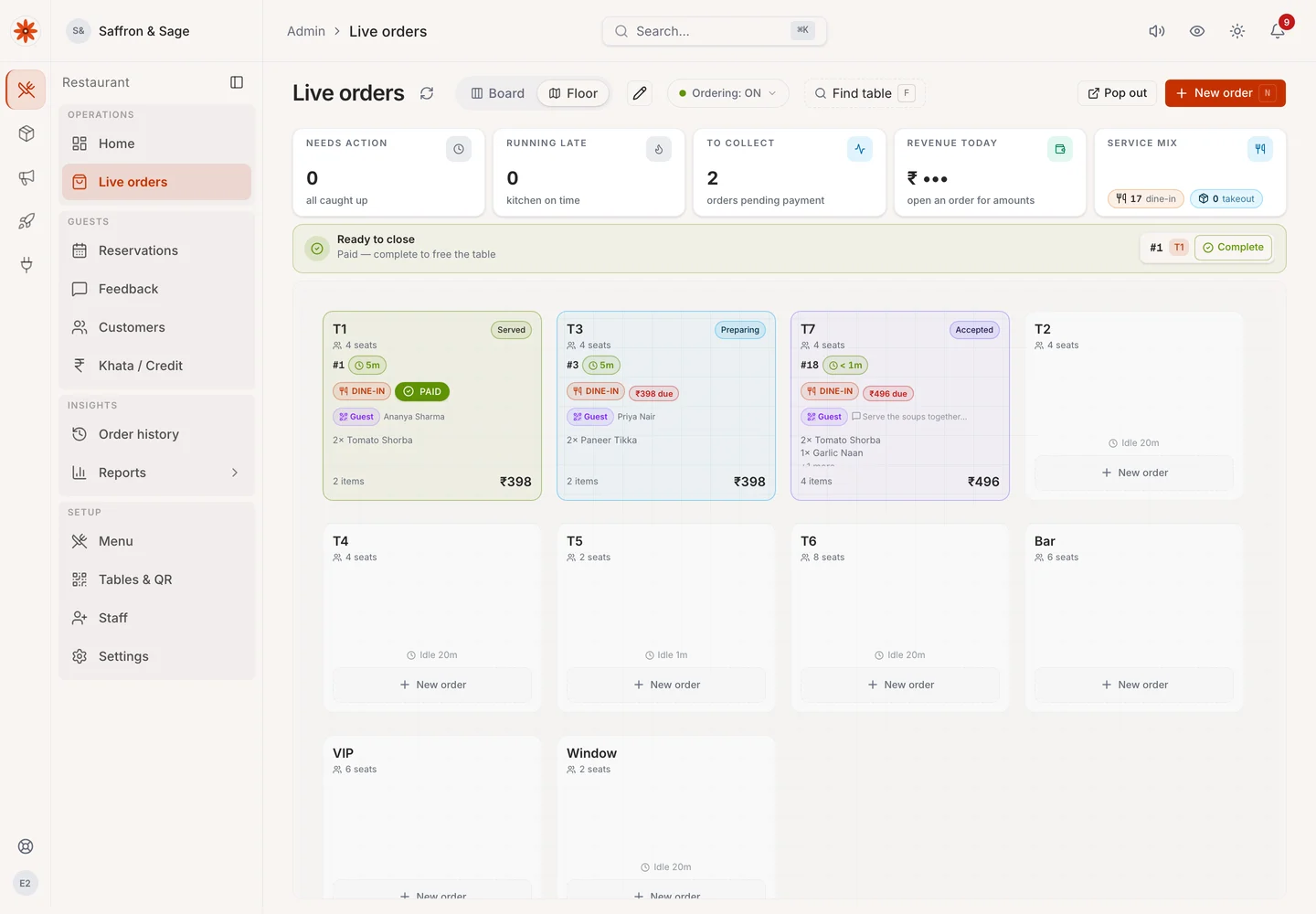The width and height of the screenshot is (1316, 914).
Task: Switch to Floor view
Action: [x=573, y=93]
